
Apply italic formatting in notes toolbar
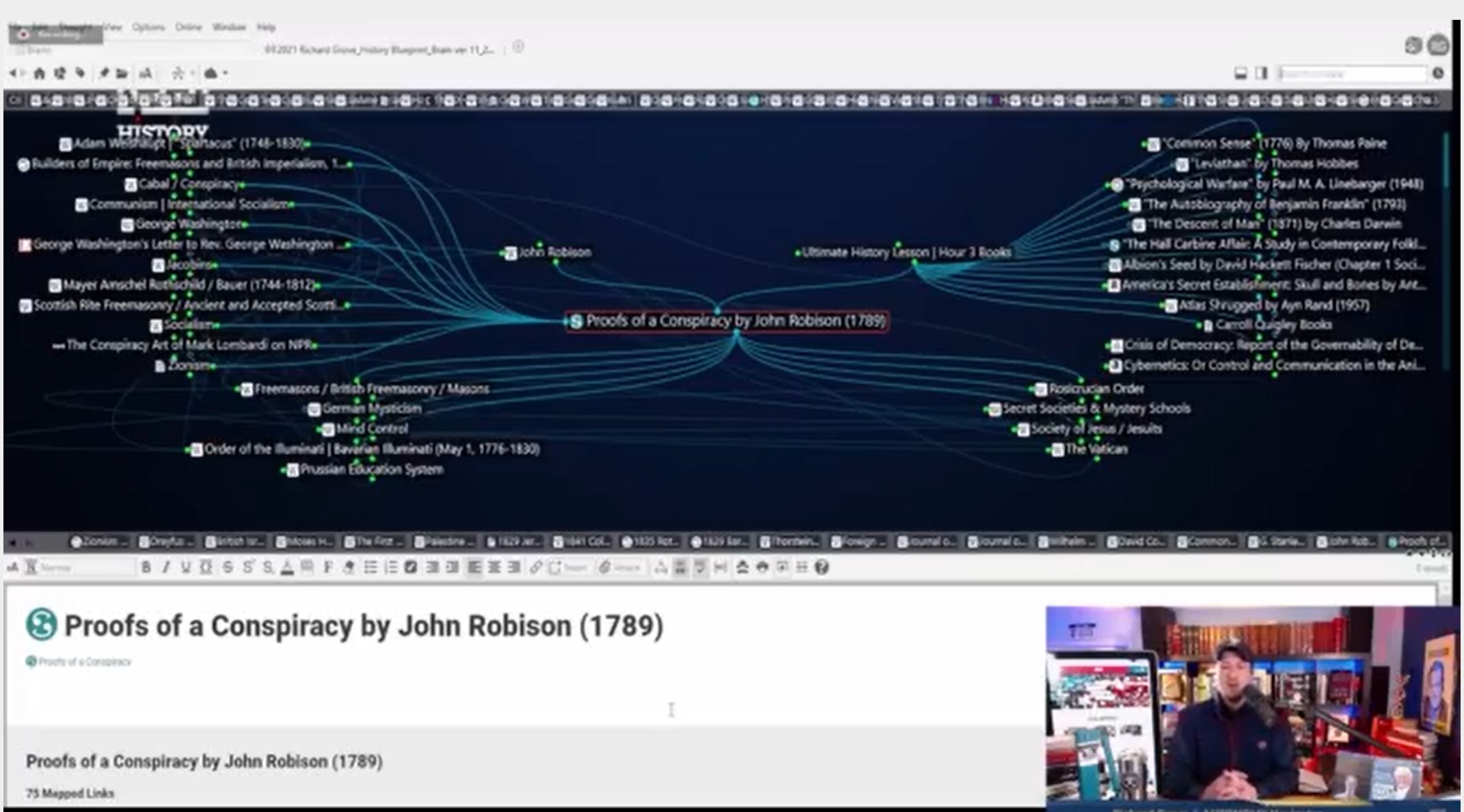165,567
